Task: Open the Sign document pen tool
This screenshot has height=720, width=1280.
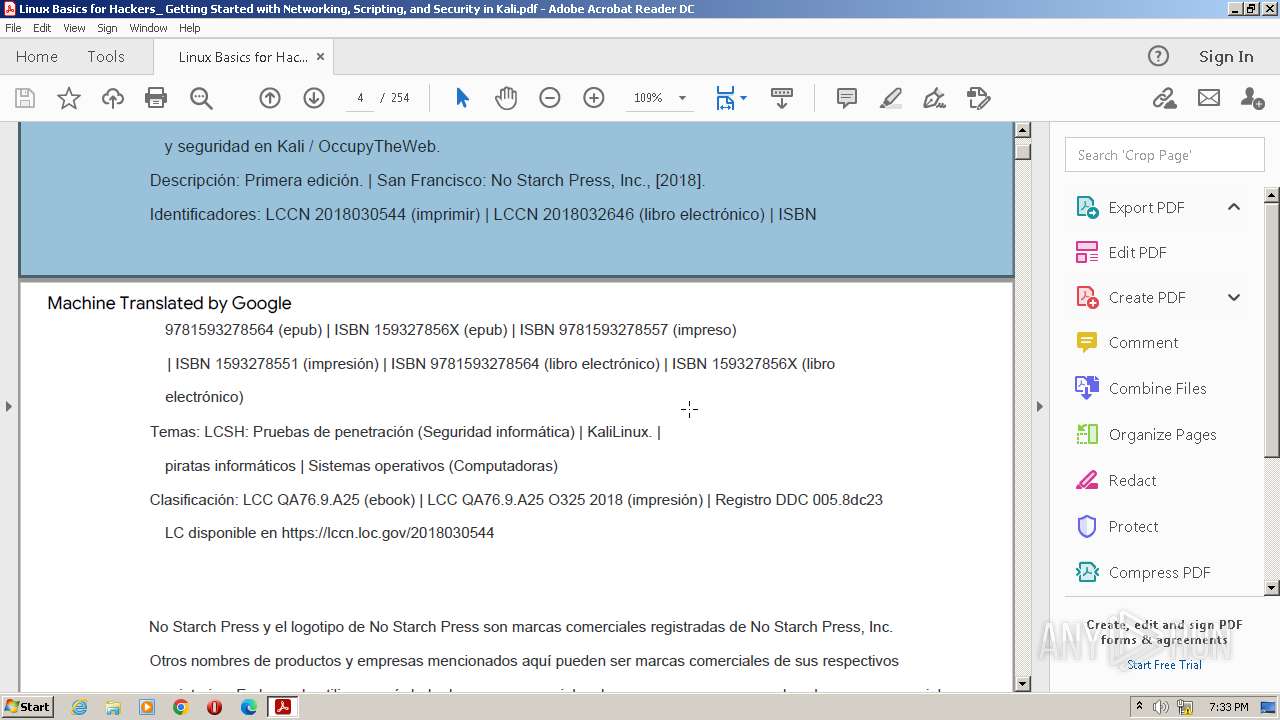Action: [x=935, y=98]
